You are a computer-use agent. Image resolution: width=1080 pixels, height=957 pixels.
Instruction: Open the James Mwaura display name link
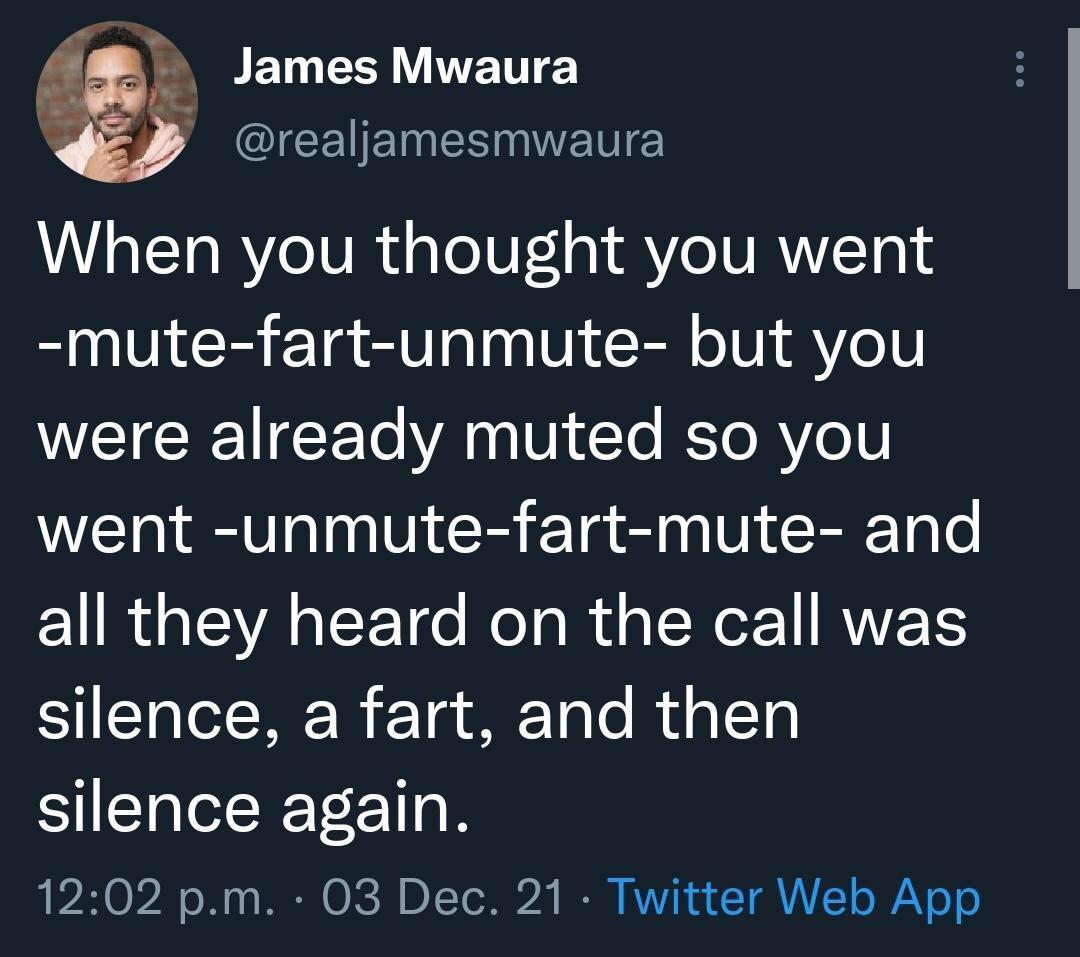(405, 68)
